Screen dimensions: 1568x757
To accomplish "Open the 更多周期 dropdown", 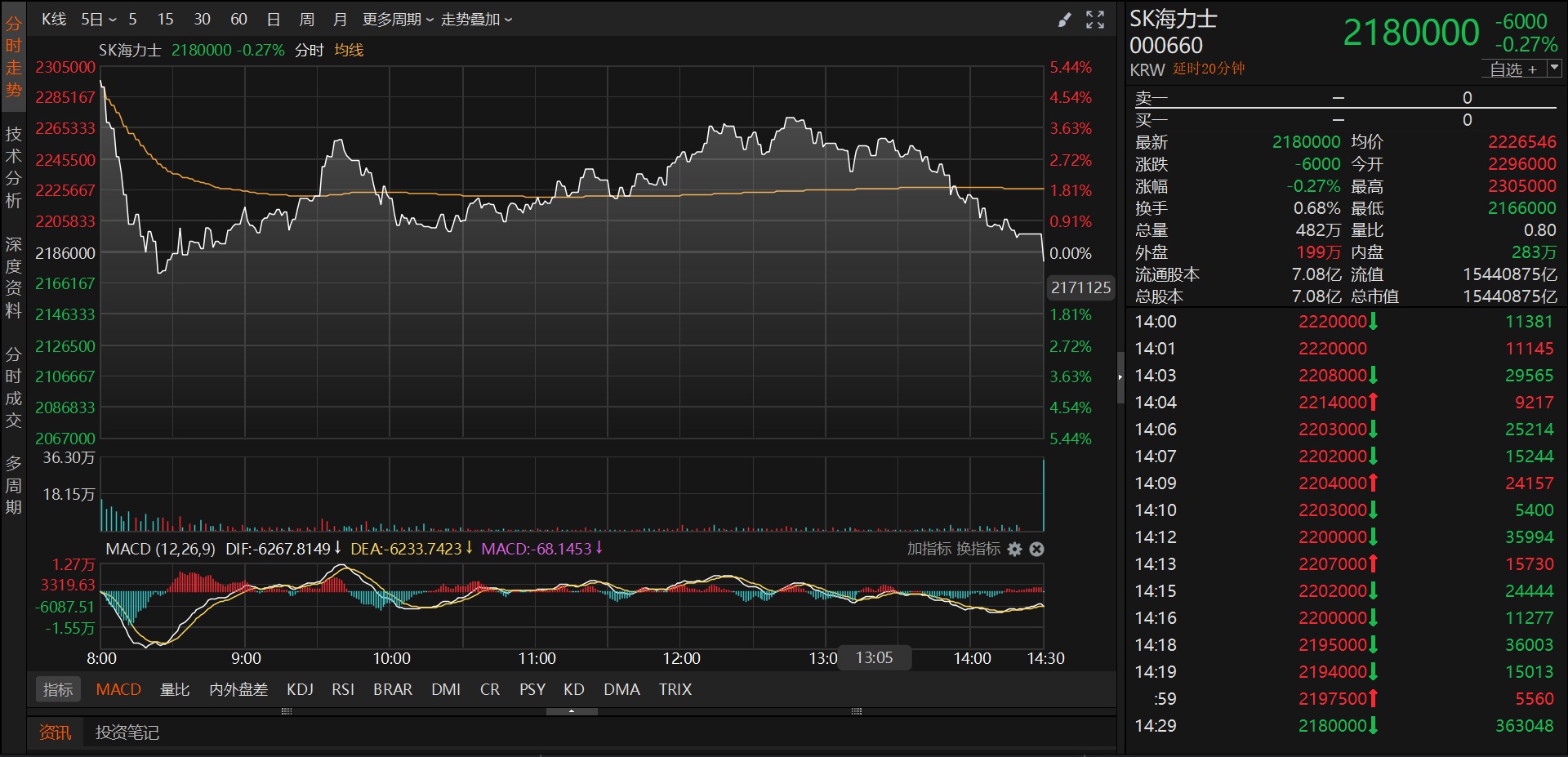I will [398, 19].
